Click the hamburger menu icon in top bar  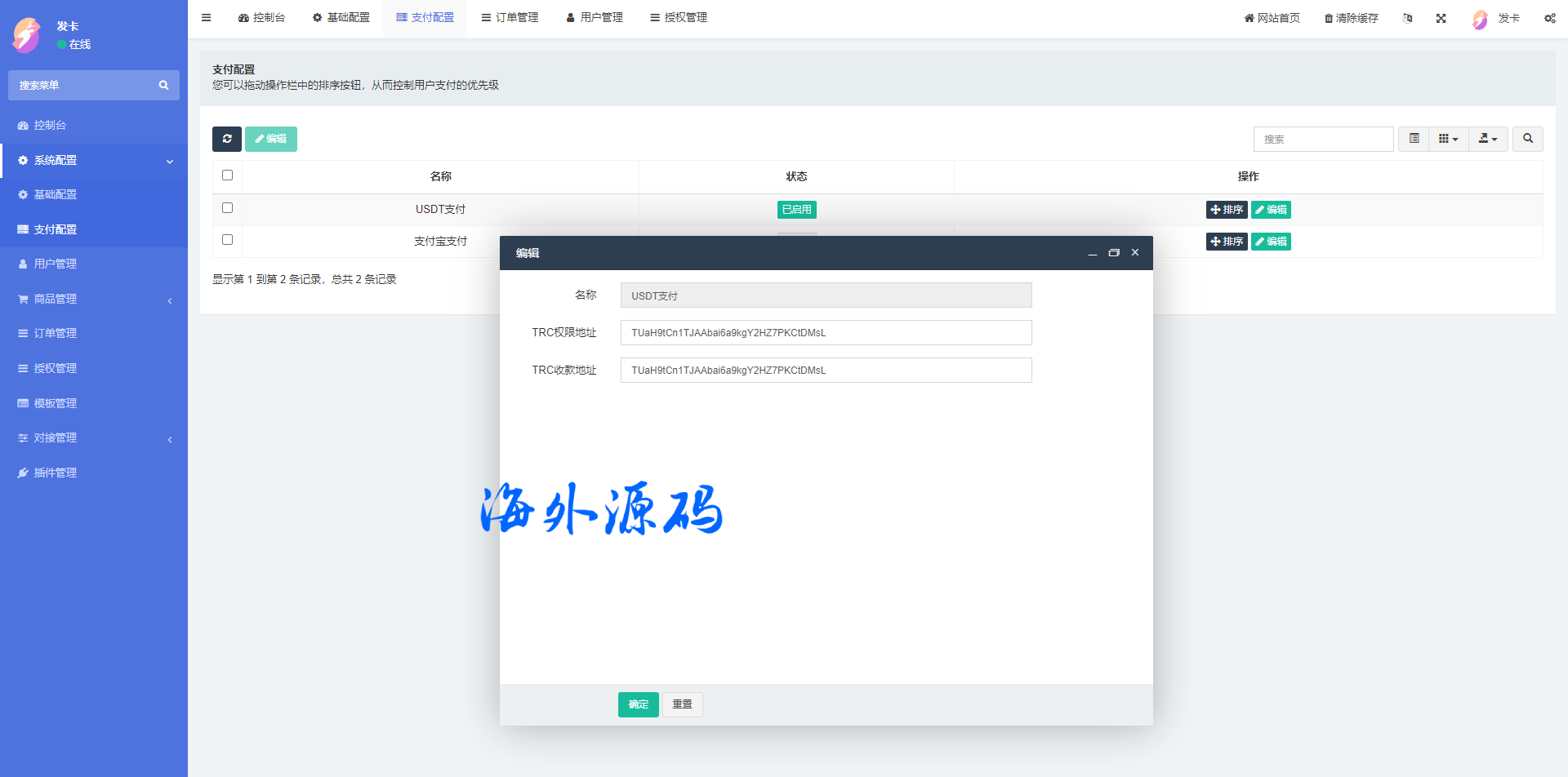pos(207,18)
